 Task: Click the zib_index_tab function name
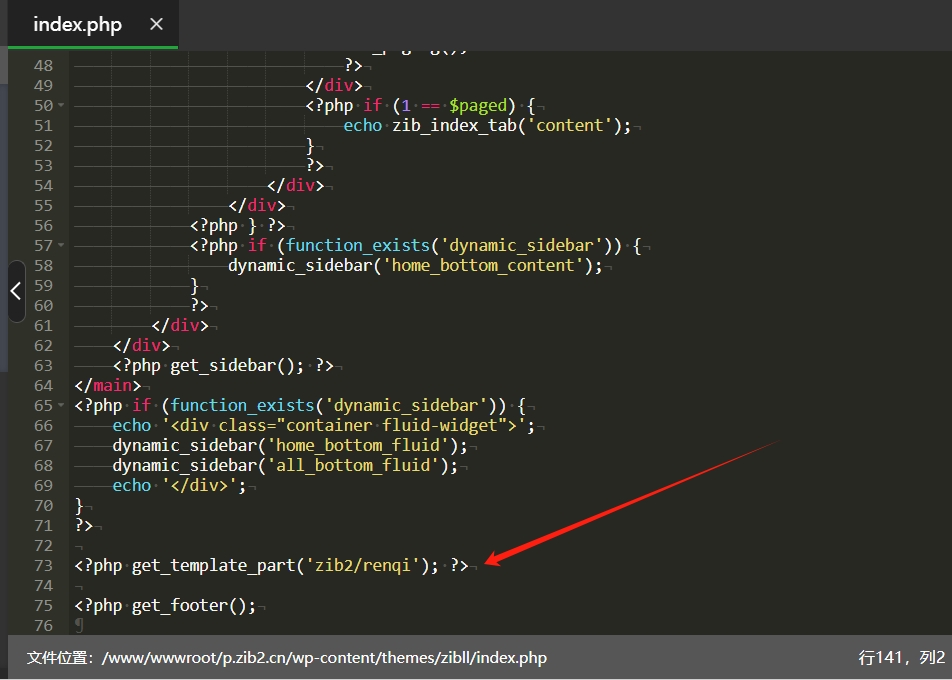pos(454,125)
